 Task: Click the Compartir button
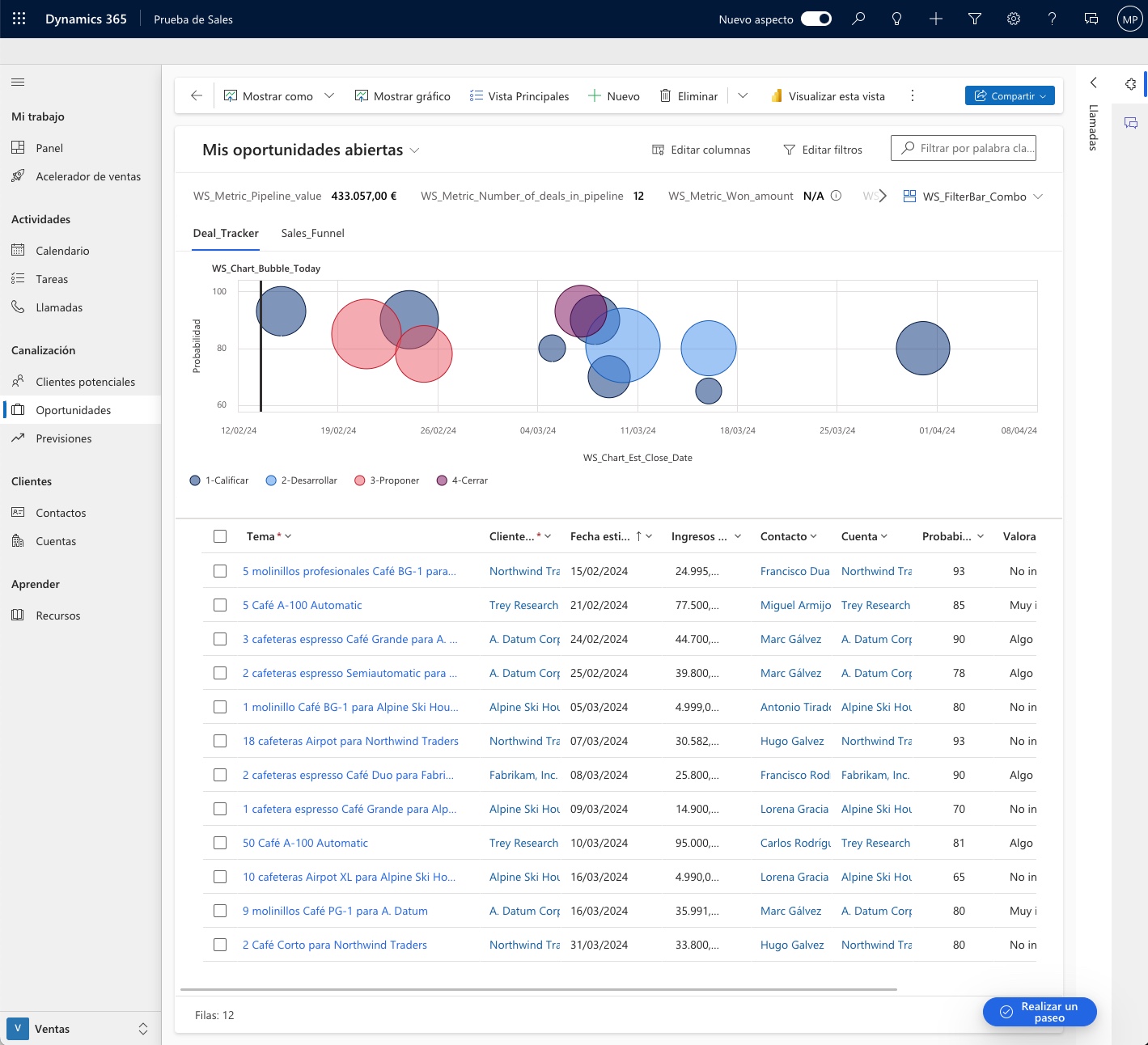[1010, 95]
